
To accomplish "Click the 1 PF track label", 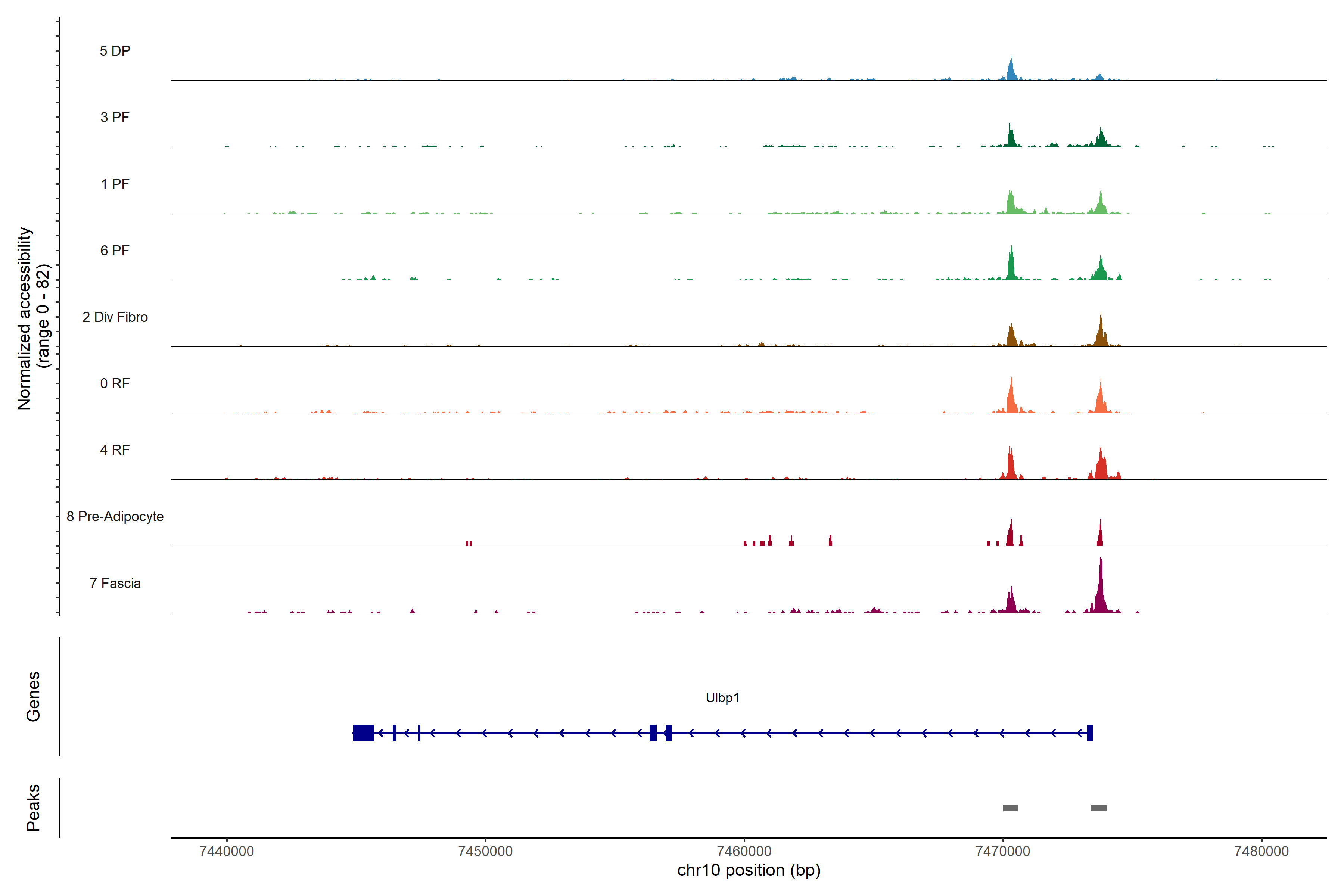I will (x=115, y=184).
